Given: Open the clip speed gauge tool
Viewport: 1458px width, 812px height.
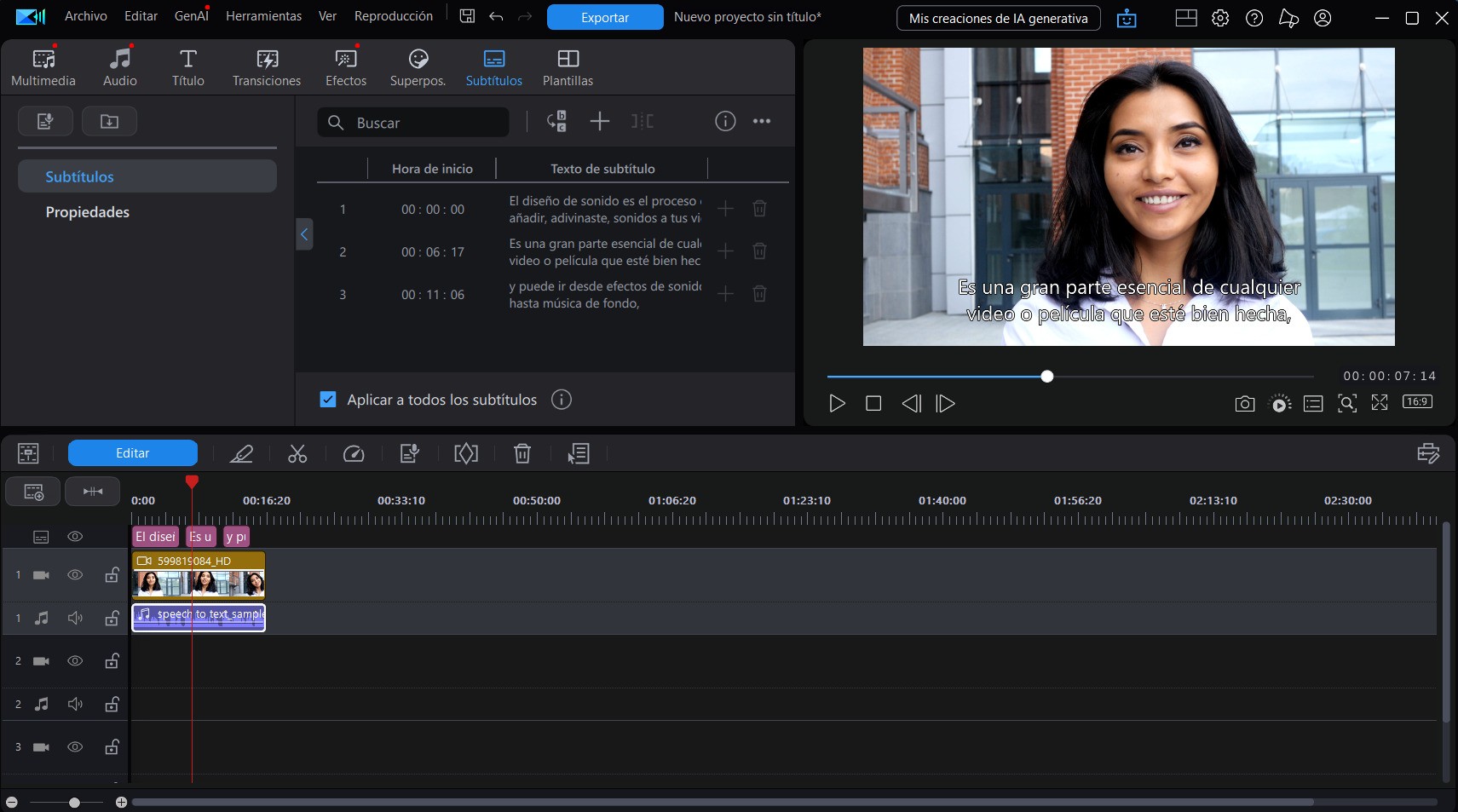Looking at the screenshot, I should click(354, 453).
